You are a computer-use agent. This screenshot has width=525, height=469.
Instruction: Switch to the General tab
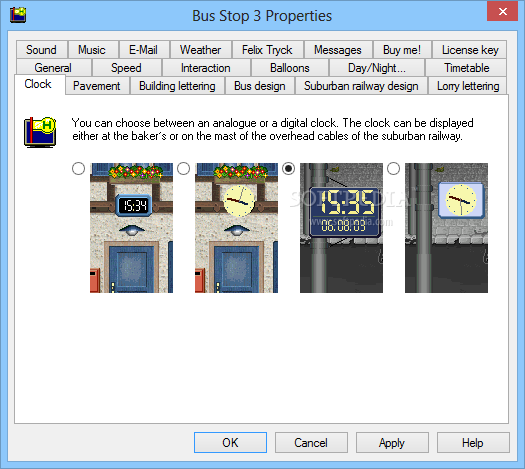(53, 68)
